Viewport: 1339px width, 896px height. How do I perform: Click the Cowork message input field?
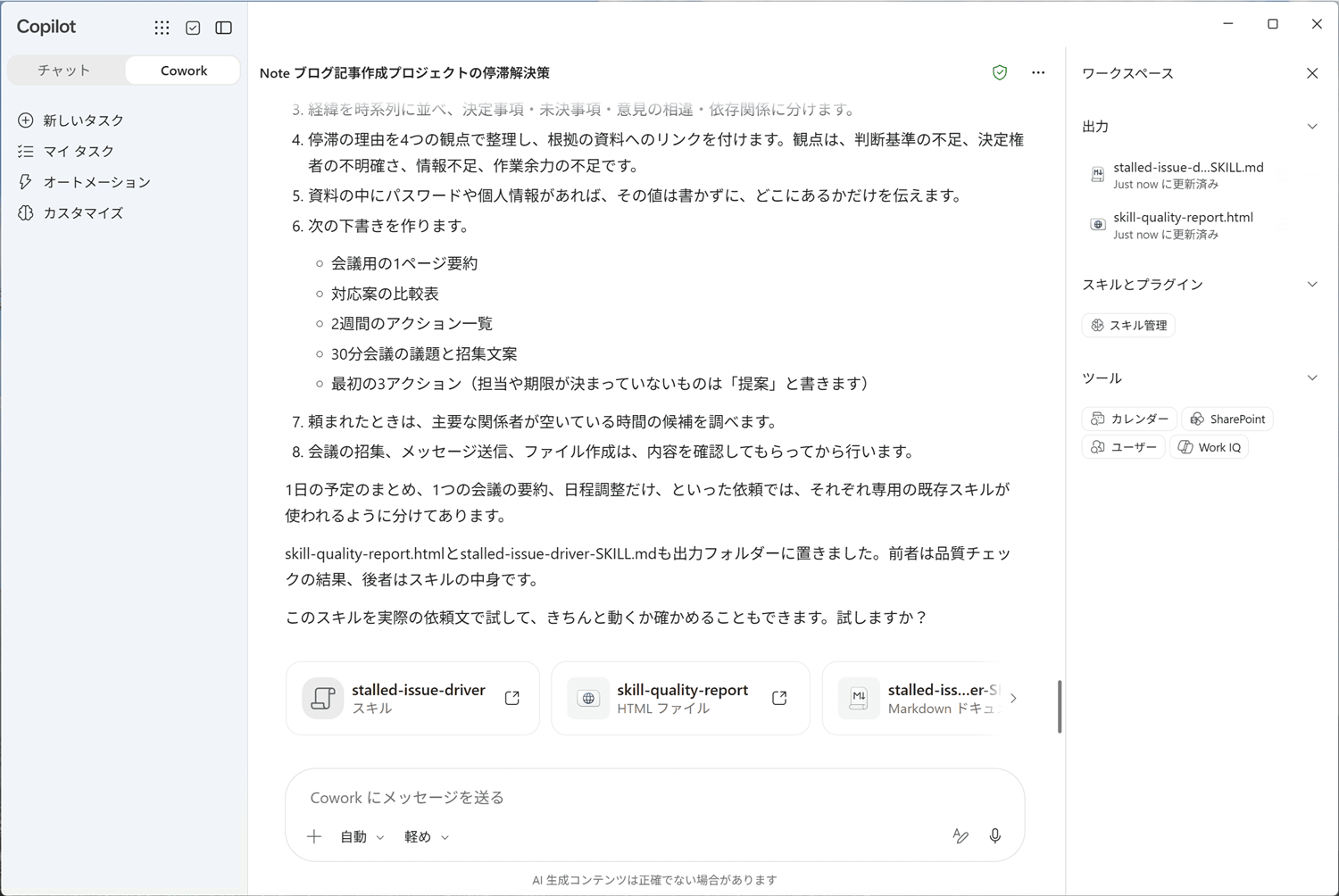click(654, 798)
